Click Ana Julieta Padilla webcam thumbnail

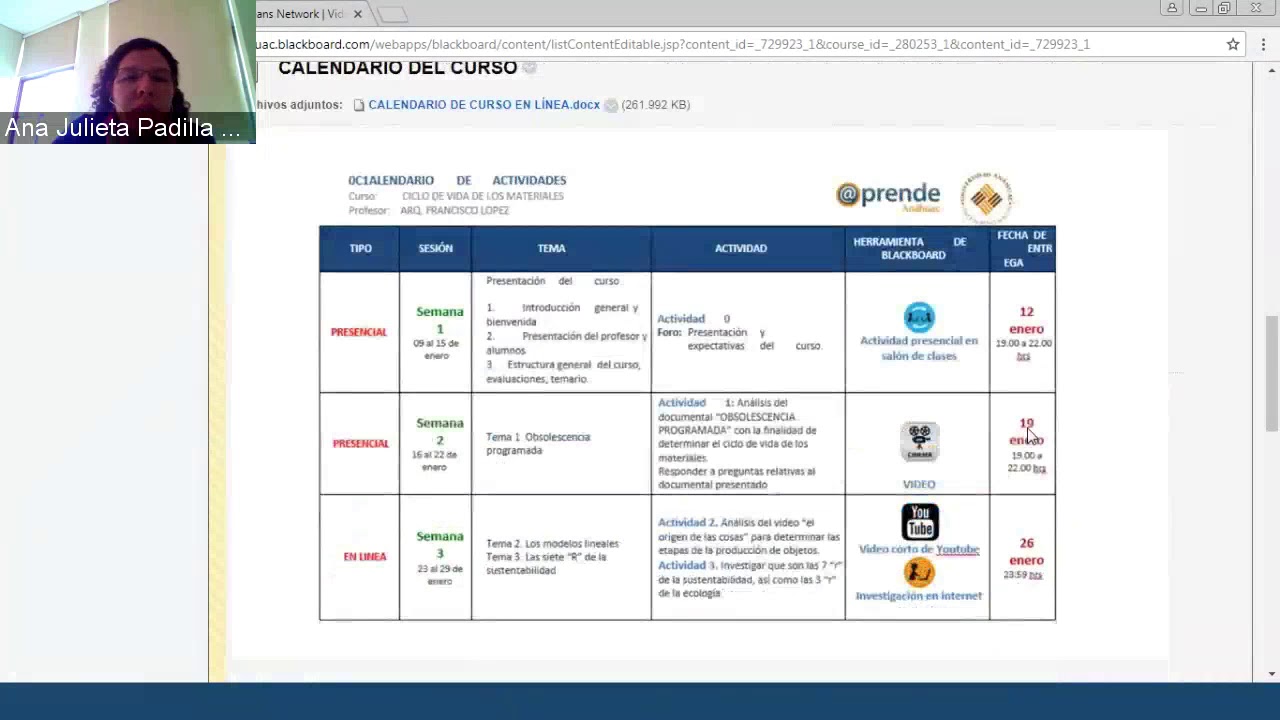(x=128, y=71)
